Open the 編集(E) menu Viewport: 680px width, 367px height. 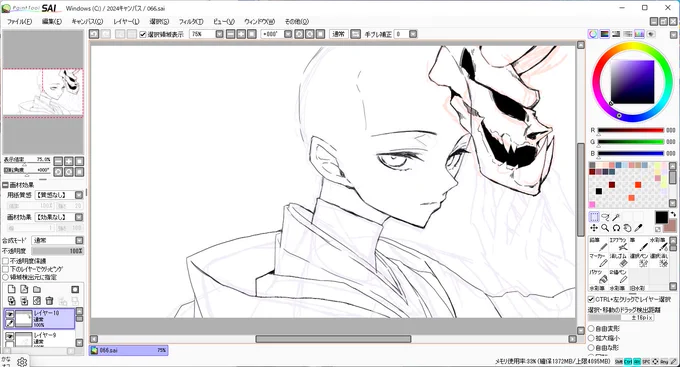pos(52,21)
